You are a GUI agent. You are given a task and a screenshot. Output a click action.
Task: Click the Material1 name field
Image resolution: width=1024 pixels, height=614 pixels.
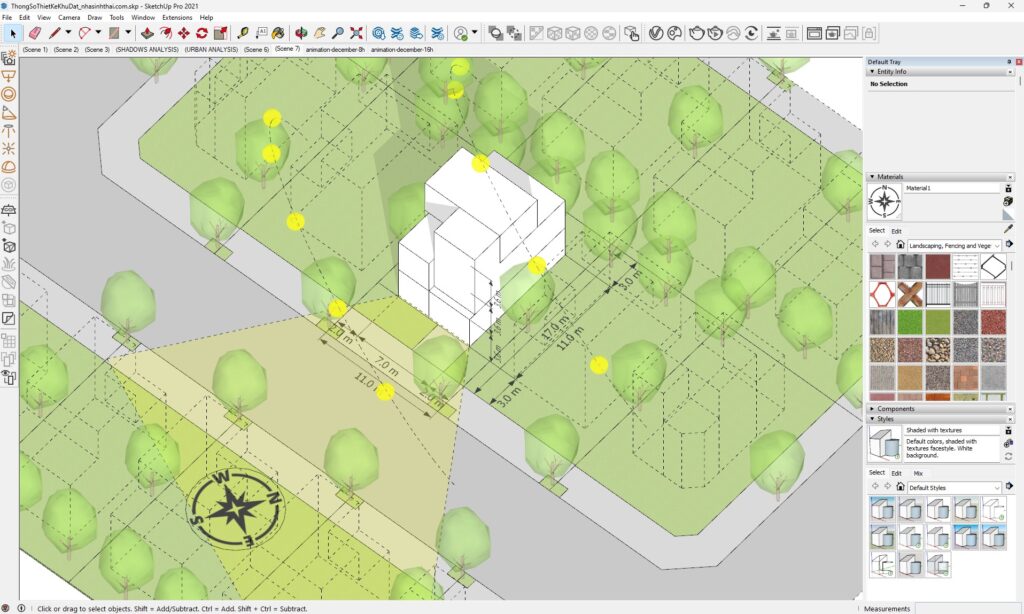pyautogui.click(x=951, y=188)
